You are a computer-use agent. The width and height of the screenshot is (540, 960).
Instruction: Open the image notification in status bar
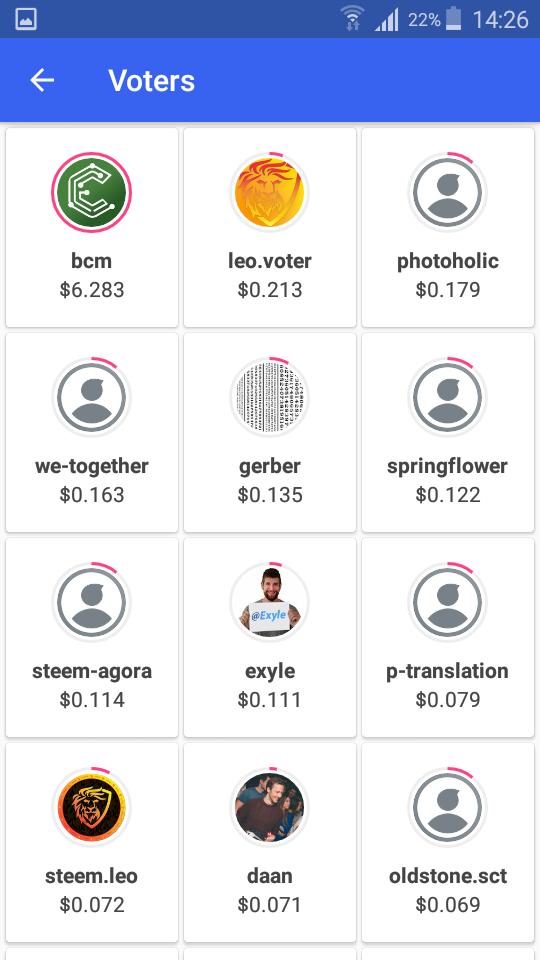click(x=26, y=19)
